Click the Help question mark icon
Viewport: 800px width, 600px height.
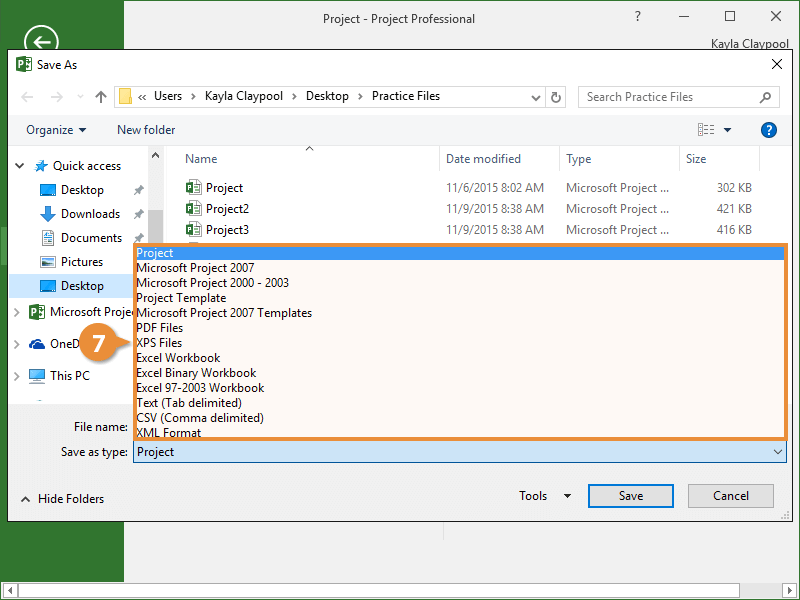tap(769, 130)
